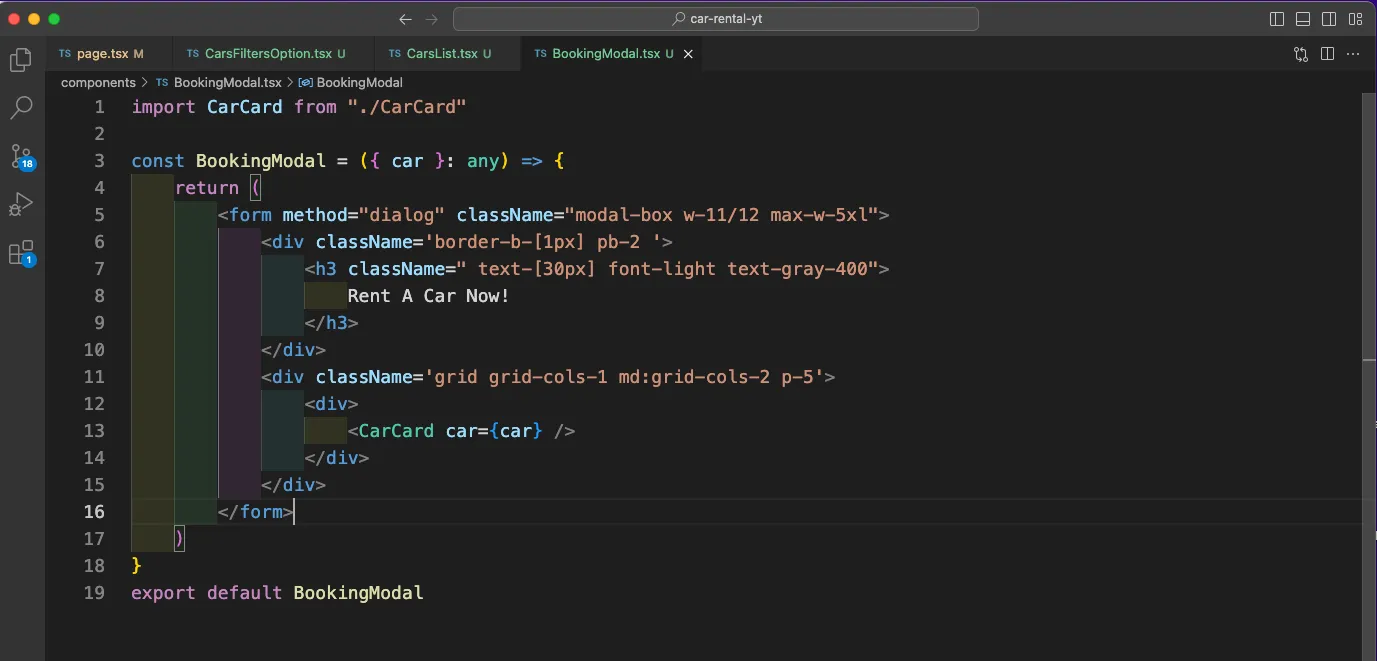
Task: Click the closing </form> tag
Action: click(x=255, y=512)
